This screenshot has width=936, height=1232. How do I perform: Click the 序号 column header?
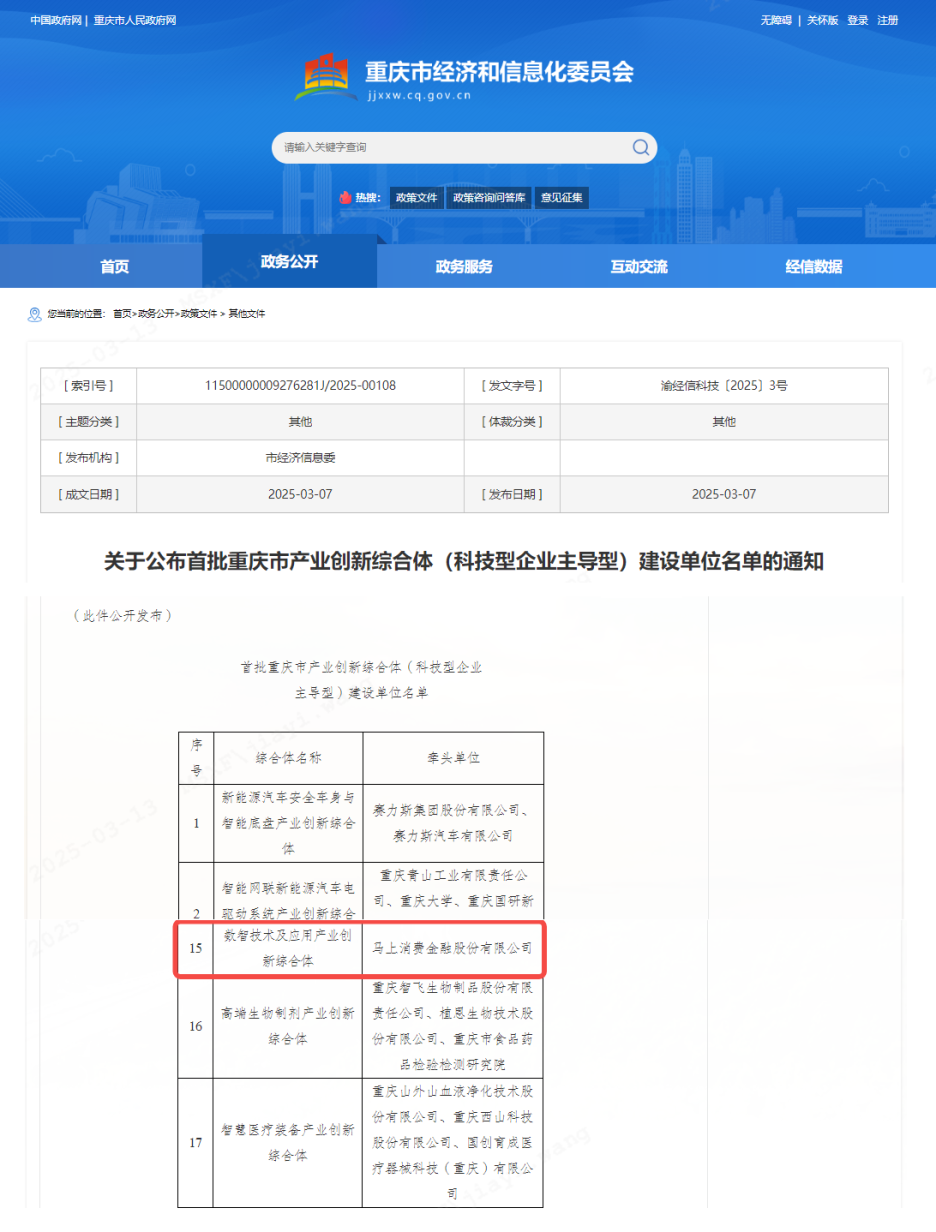click(x=196, y=758)
